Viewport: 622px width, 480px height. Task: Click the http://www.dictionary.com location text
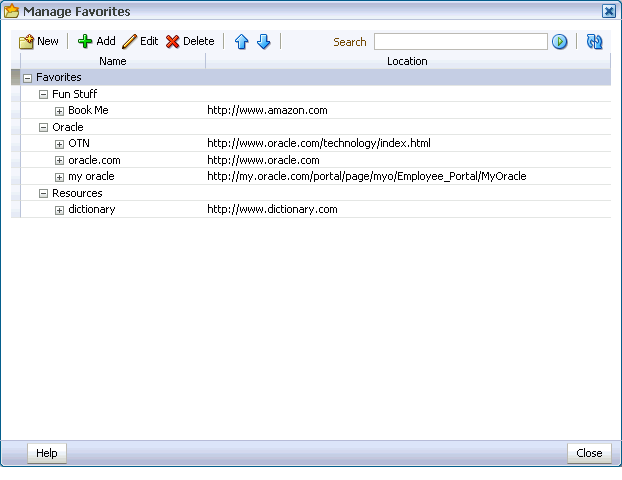tap(273, 209)
